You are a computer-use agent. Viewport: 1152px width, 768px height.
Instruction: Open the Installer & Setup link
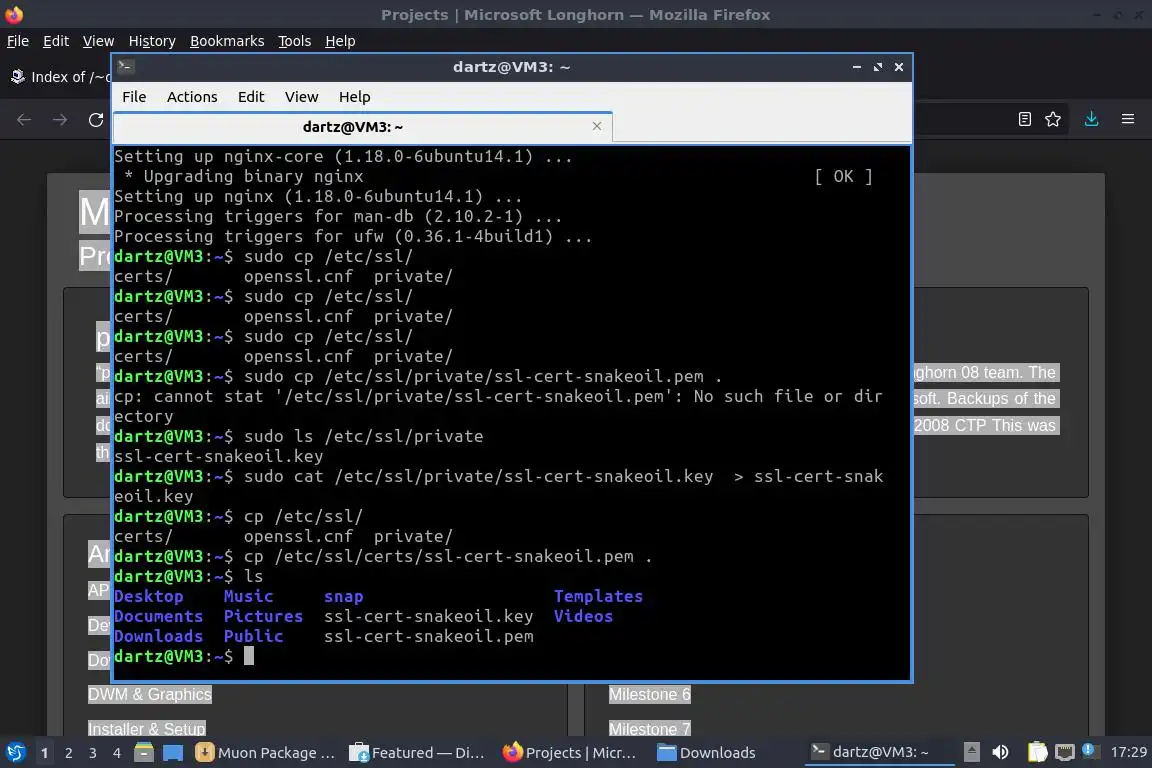click(147, 728)
